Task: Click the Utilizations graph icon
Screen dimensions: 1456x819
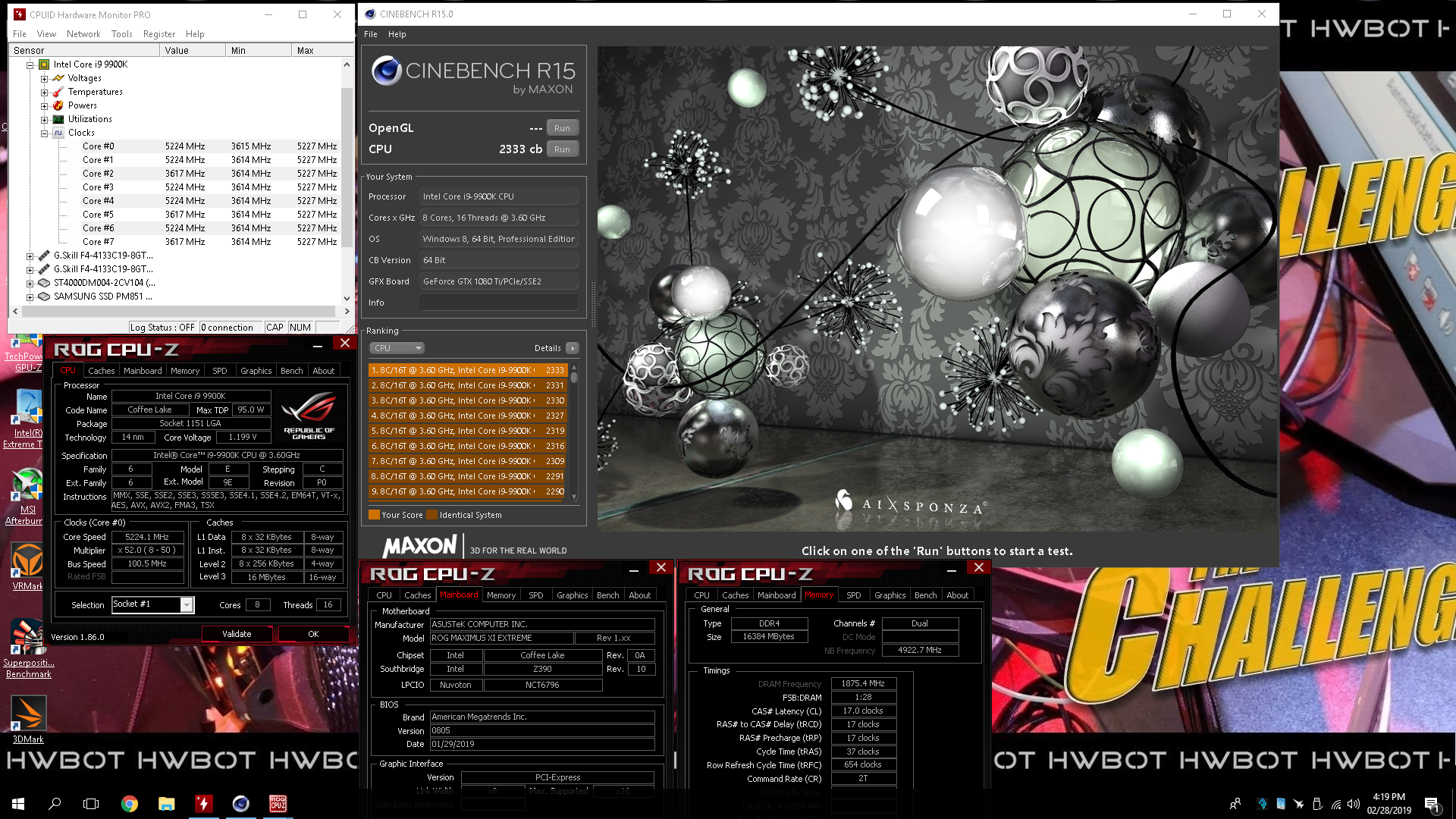Action: coord(58,119)
